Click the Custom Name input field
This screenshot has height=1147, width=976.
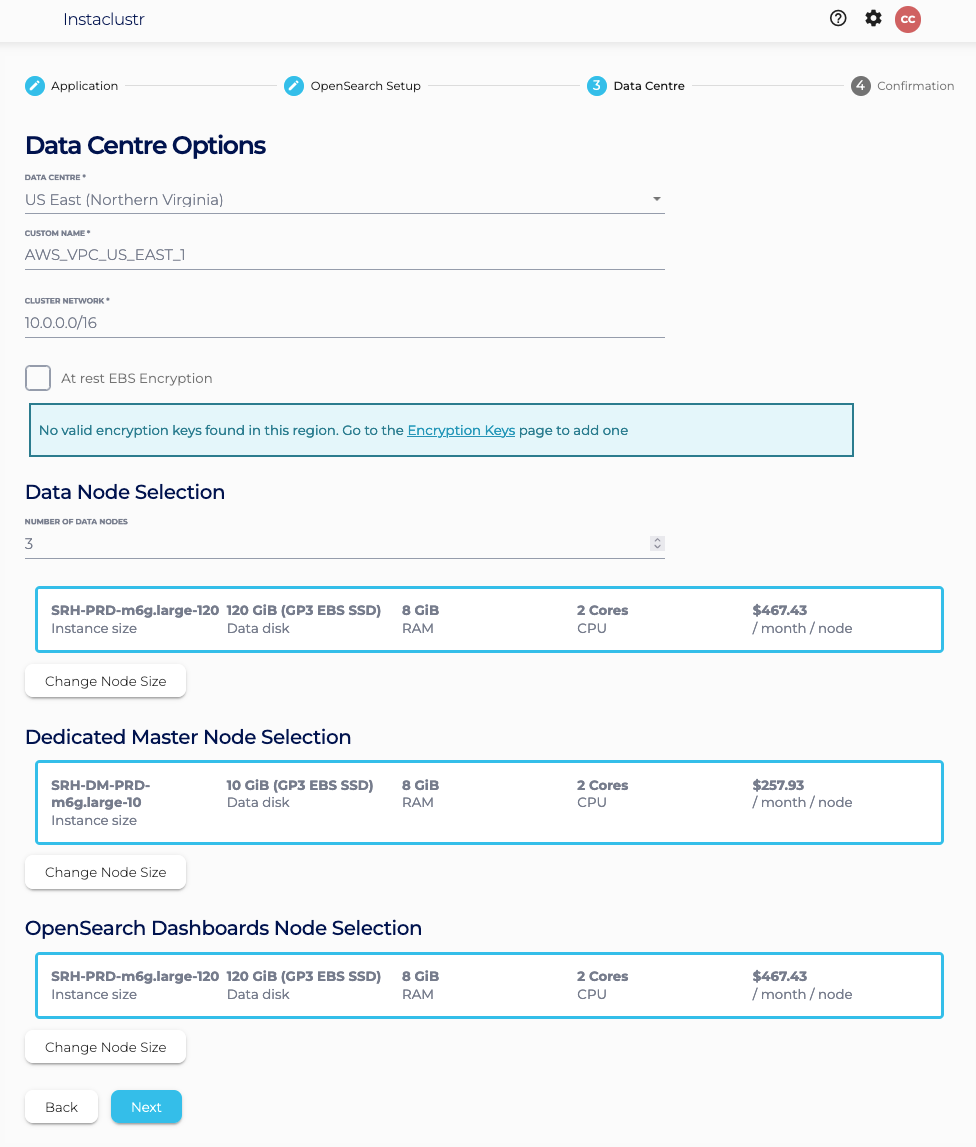click(344, 255)
